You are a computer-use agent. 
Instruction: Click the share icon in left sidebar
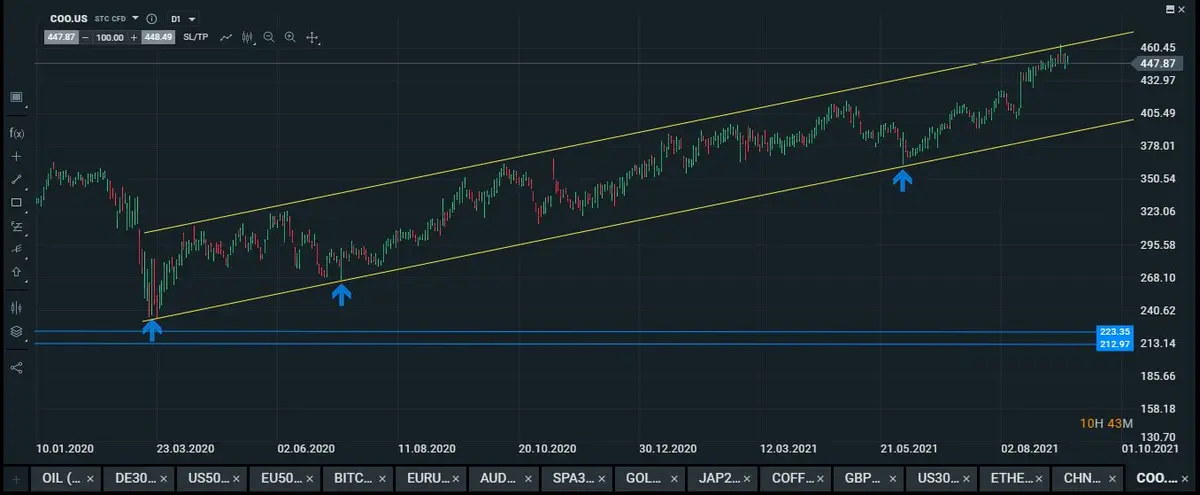(16, 367)
